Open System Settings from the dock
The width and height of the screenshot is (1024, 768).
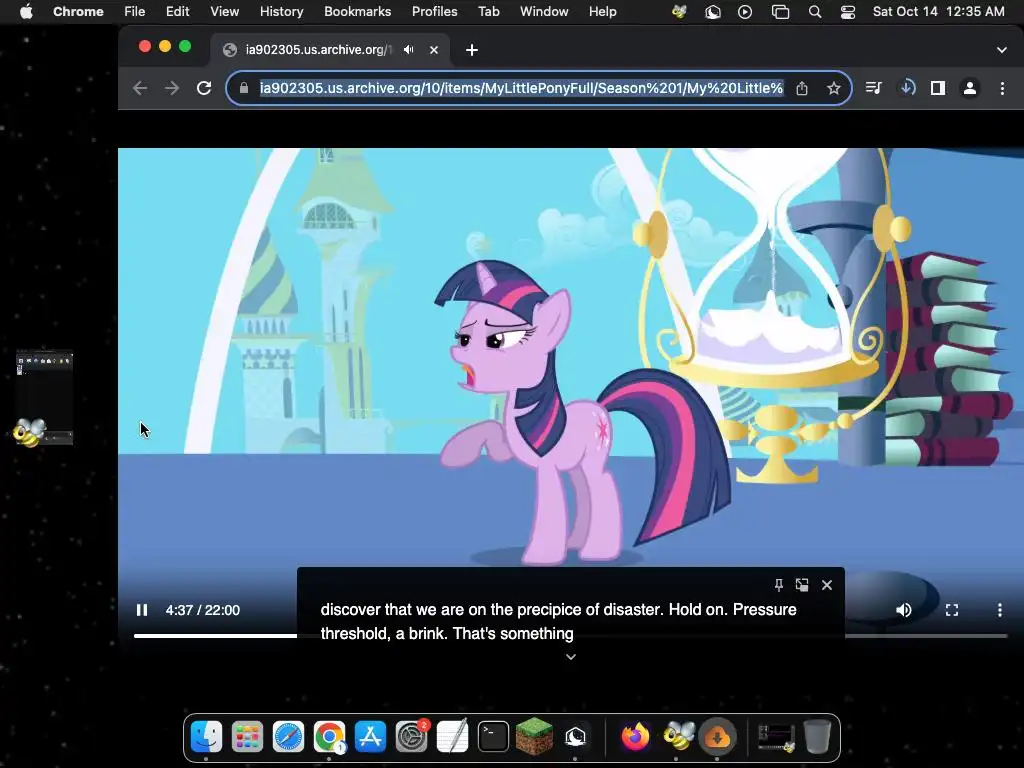click(x=411, y=737)
